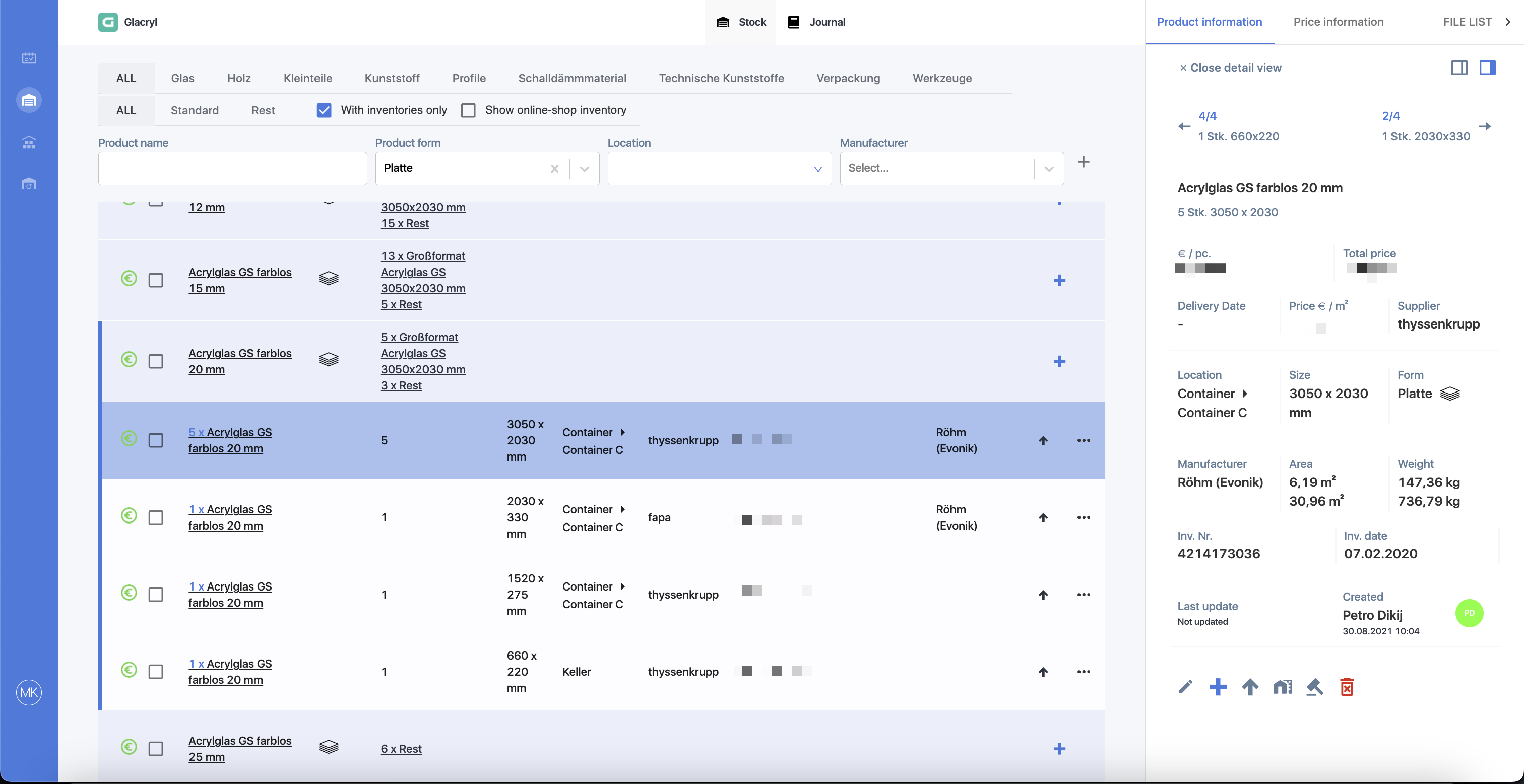Click the relocate warehouse icon in detail panel
Image resolution: width=1524 pixels, height=784 pixels.
point(1283,686)
